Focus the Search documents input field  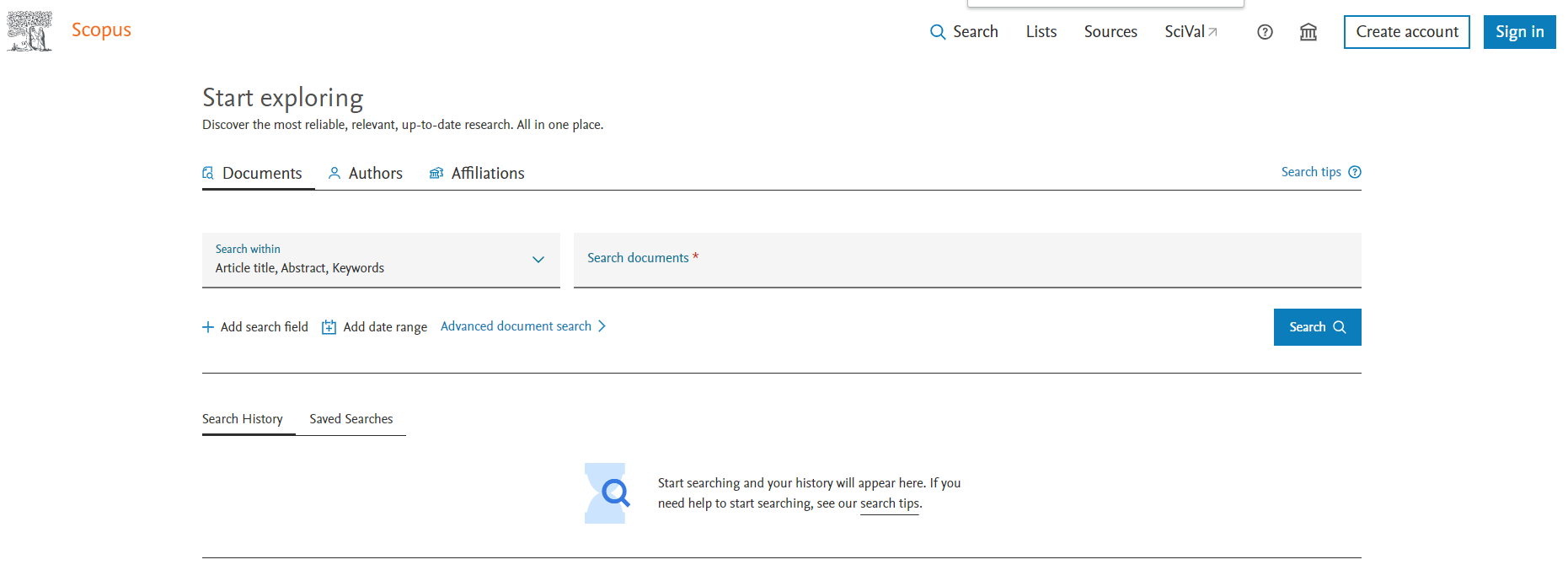[967, 260]
